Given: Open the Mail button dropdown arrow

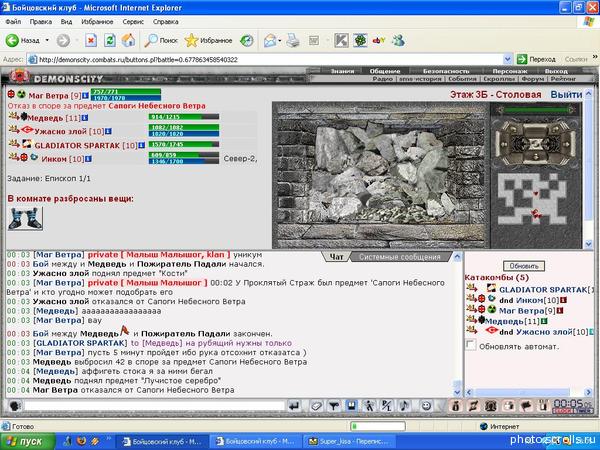Looking at the screenshot, I should (x=280, y=40).
